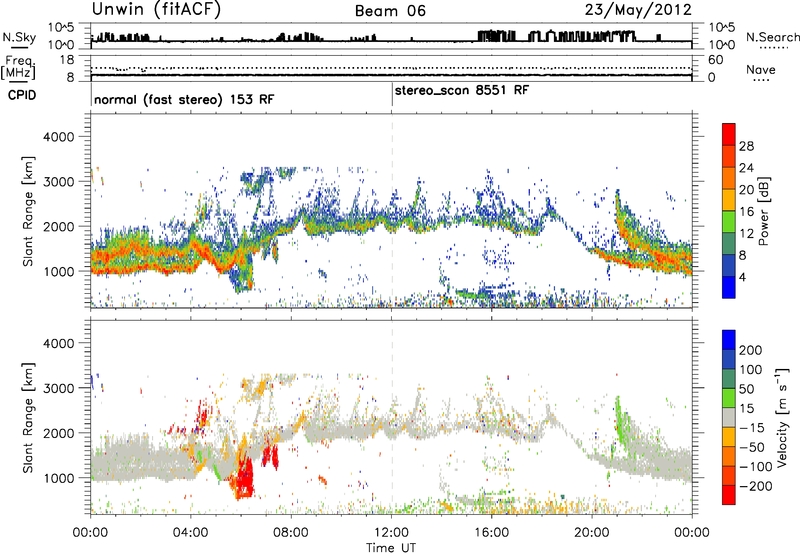This screenshot has width=800, height=554.
Task: Click the "Velocity [m s-1]" colorbar title
Action: point(782,417)
